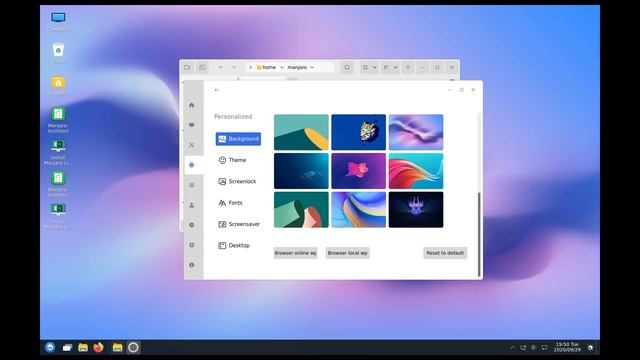The height and width of the screenshot is (360, 640).
Task: Go back using the arrow in settings window
Action: click(x=217, y=90)
